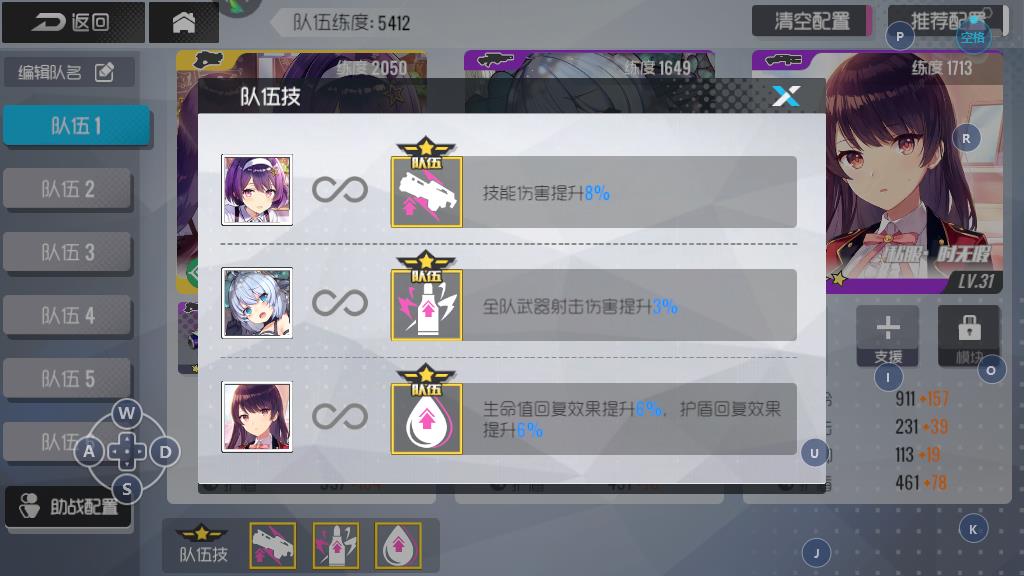Select the HP recovery droplet team skill icon
Viewport: 1024px width, 576px height.
(426, 419)
